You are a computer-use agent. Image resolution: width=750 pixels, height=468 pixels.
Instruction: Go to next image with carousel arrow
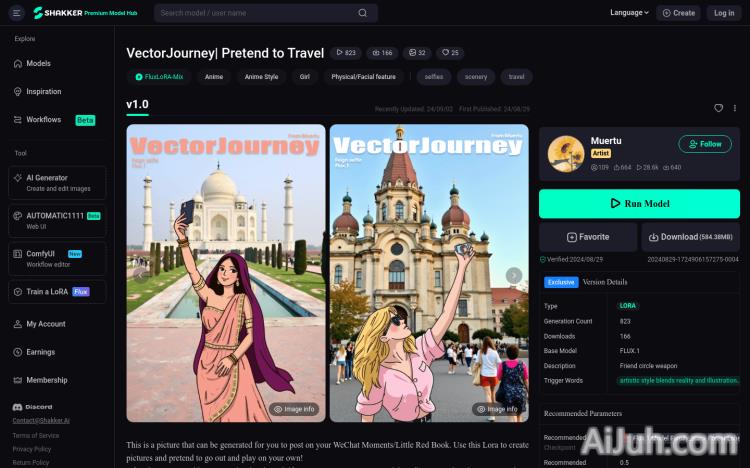tap(514, 275)
